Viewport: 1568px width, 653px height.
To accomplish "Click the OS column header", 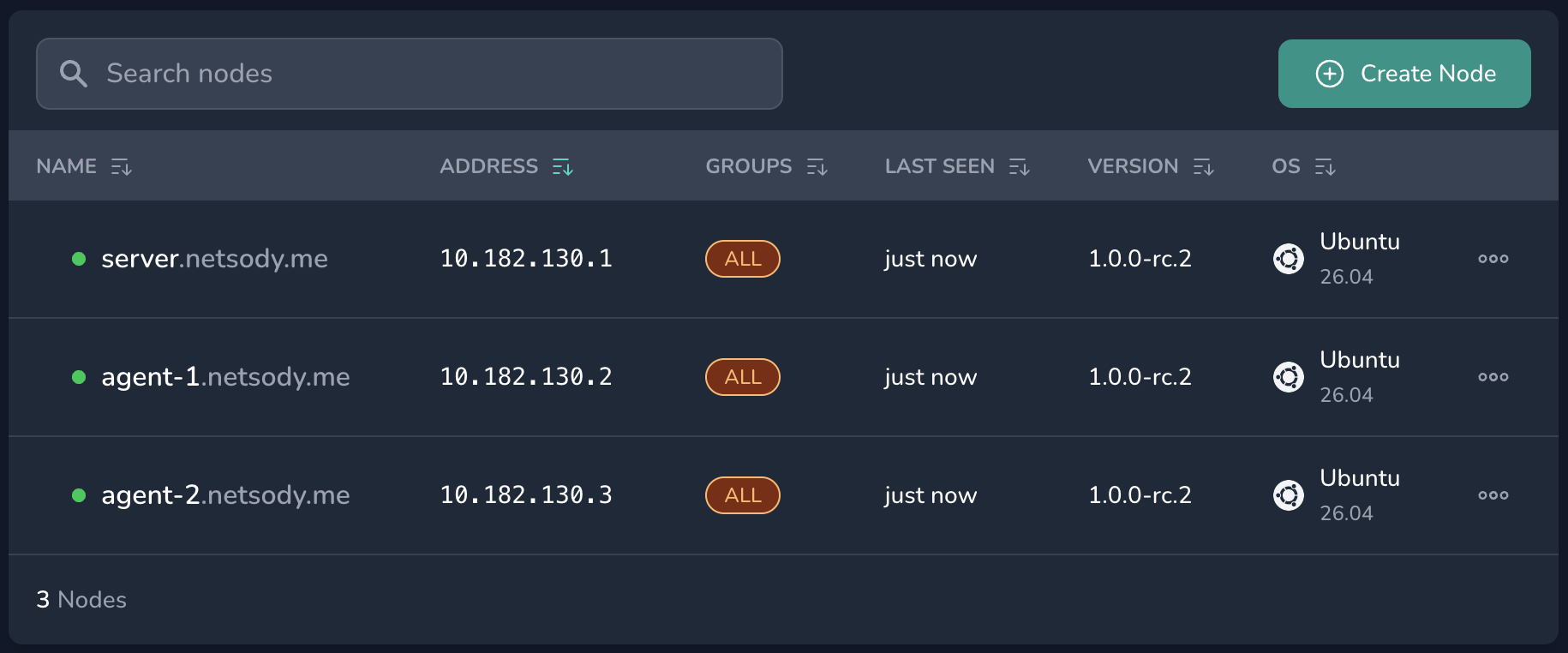I will click(x=1286, y=166).
